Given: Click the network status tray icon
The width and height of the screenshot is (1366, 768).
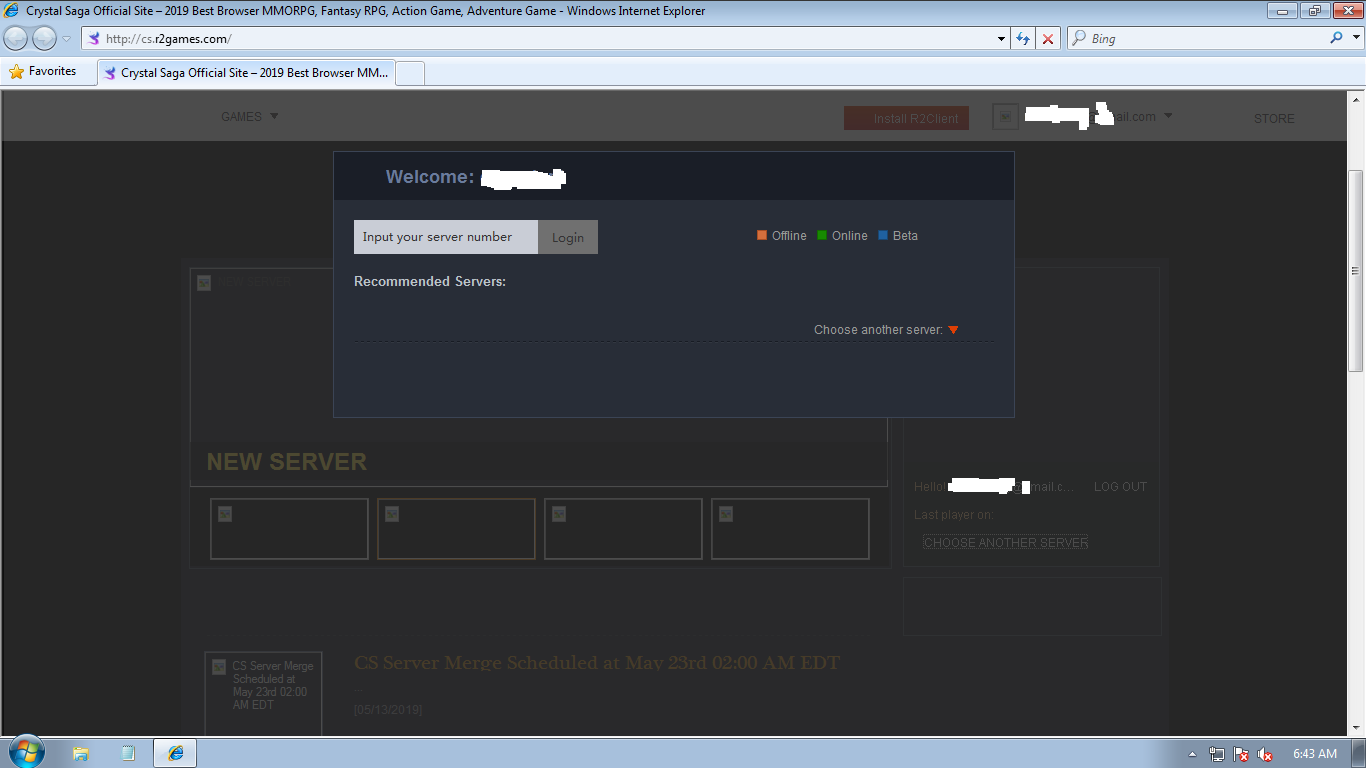Looking at the screenshot, I should click(1217, 754).
